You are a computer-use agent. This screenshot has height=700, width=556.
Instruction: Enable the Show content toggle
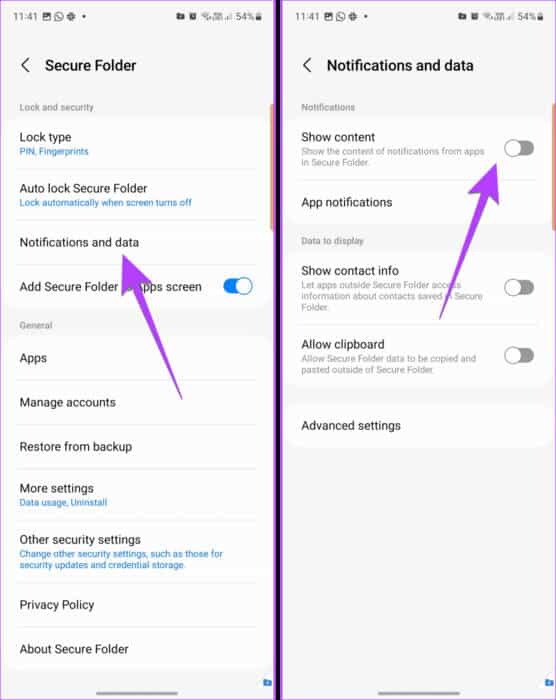(x=519, y=148)
